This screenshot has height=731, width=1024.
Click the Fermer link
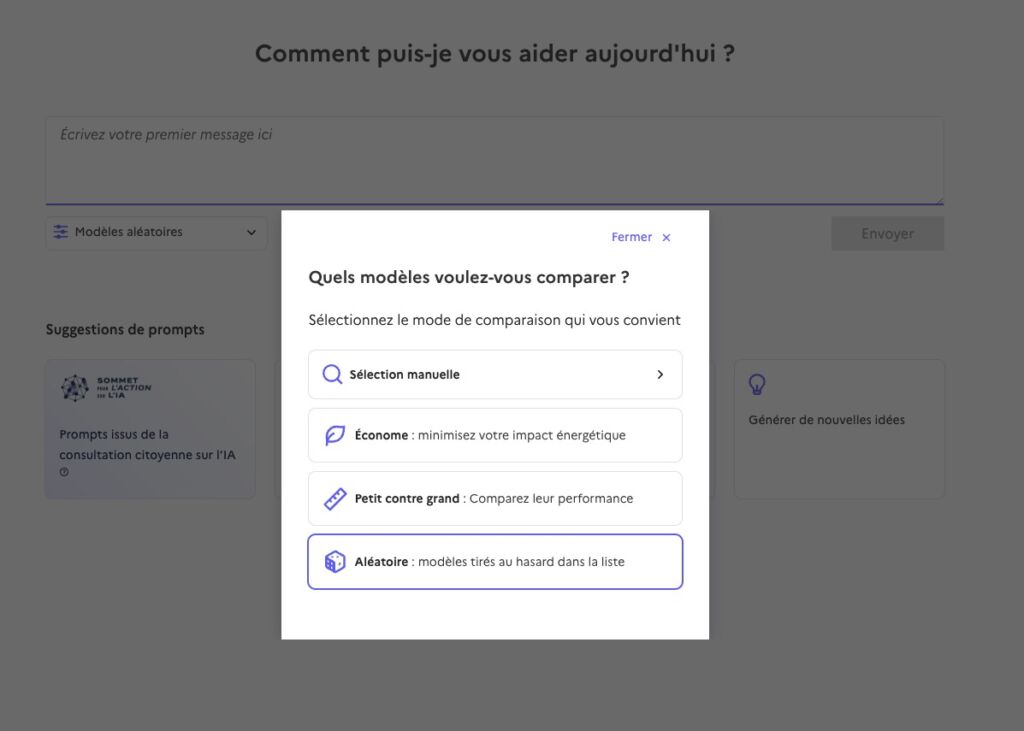(631, 238)
